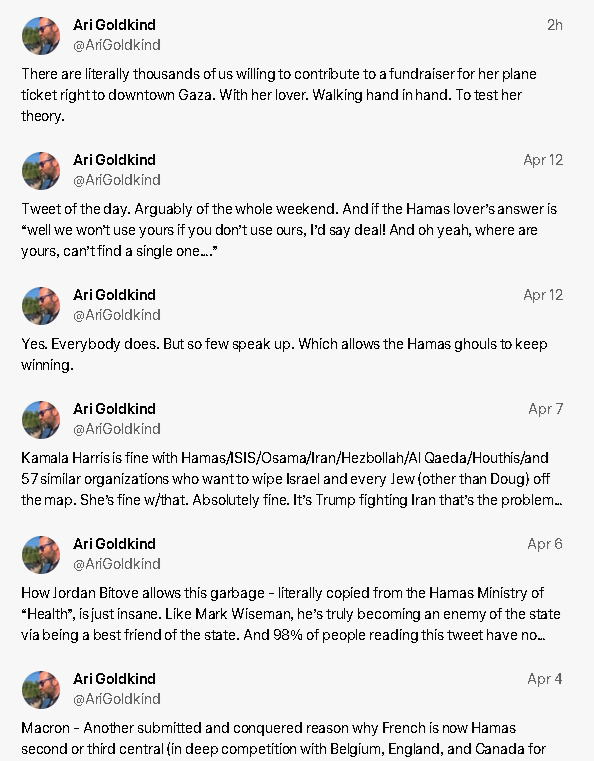594x761 pixels.
Task: Open avatar on first Apr 12 tweet
Action: 41,170
